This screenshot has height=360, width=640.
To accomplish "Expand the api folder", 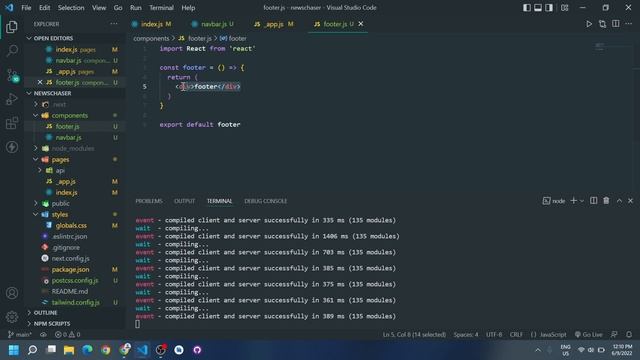I will tap(40, 171).
